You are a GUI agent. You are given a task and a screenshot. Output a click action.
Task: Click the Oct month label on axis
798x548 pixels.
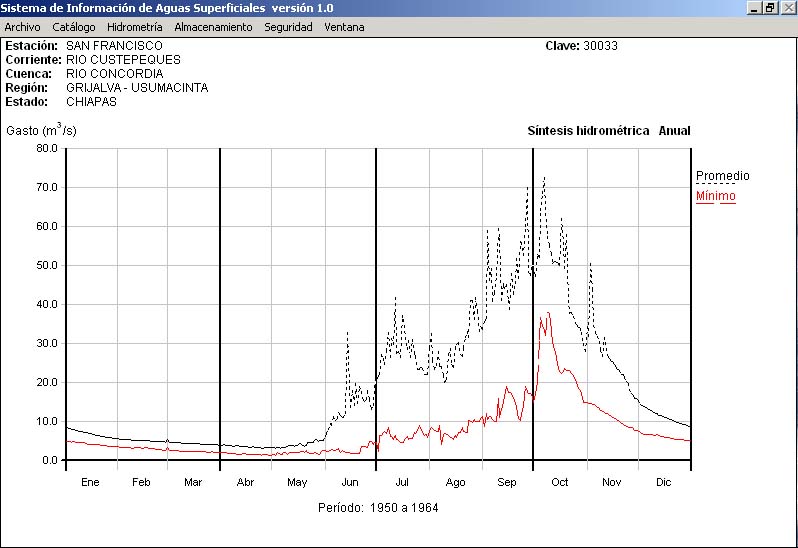[x=559, y=482]
